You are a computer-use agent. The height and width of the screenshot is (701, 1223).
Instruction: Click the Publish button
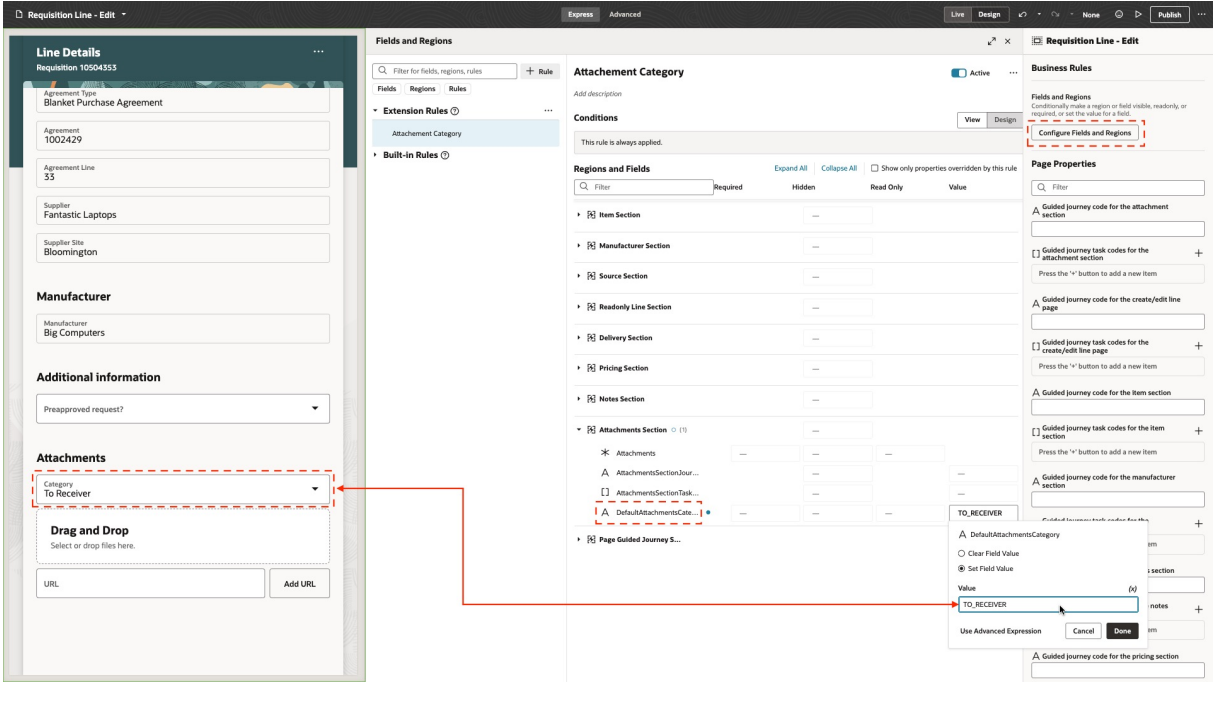coord(1170,15)
